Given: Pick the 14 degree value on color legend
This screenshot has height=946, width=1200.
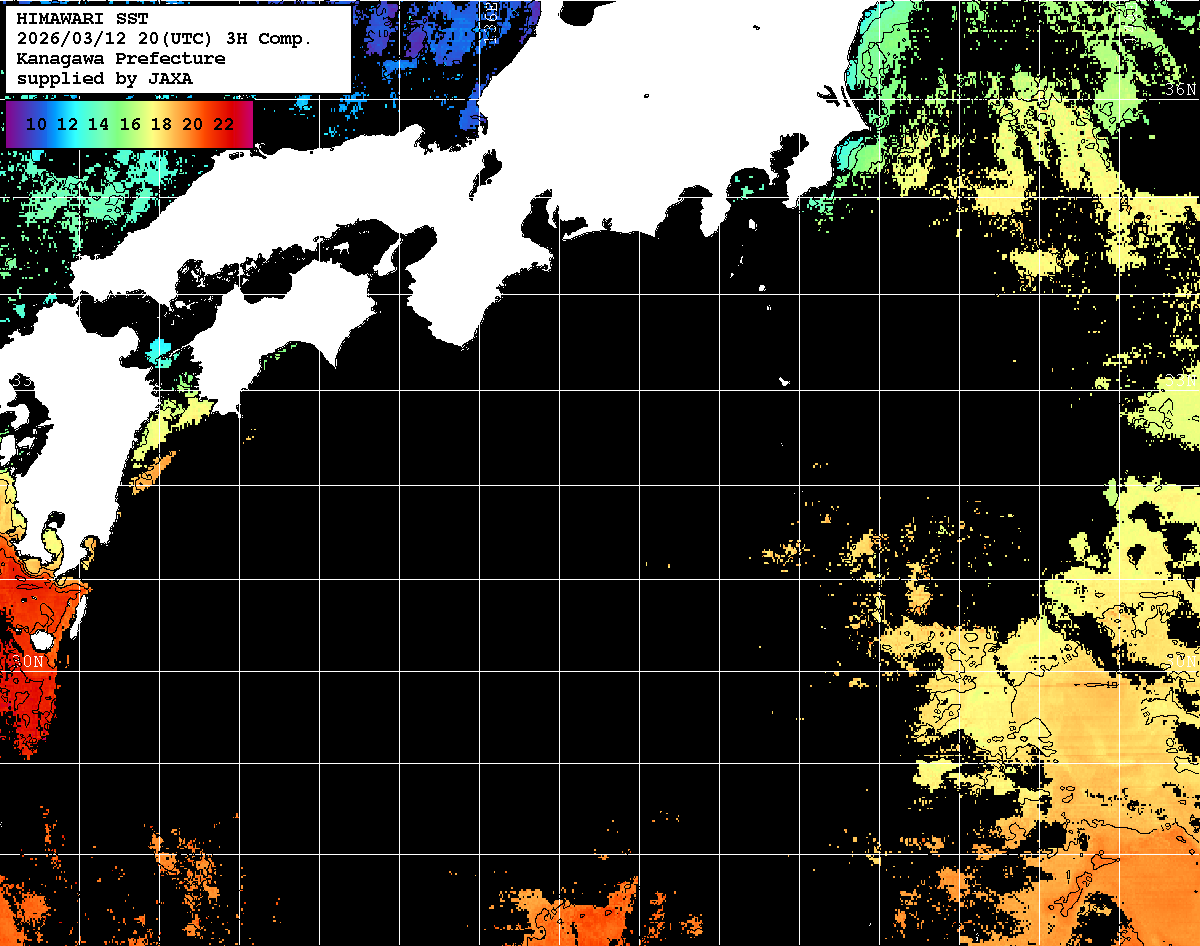Looking at the screenshot, I should pos(99,124).
